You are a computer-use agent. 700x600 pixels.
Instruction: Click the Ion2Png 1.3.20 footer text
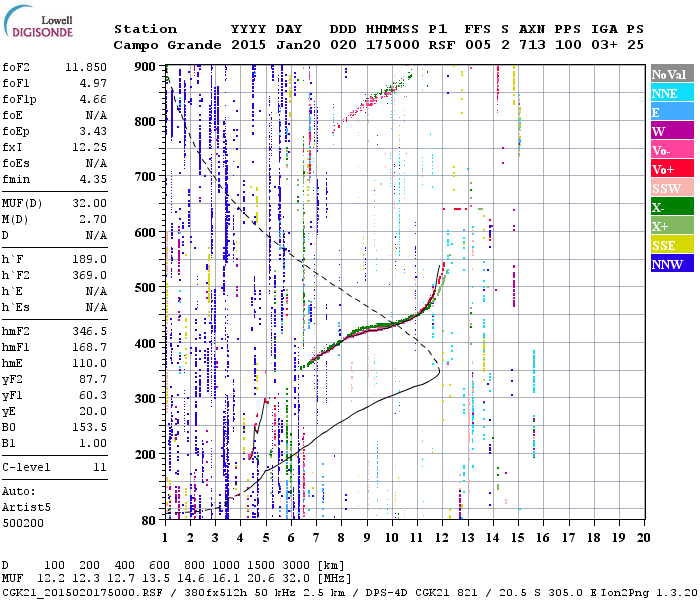point(650,593)
